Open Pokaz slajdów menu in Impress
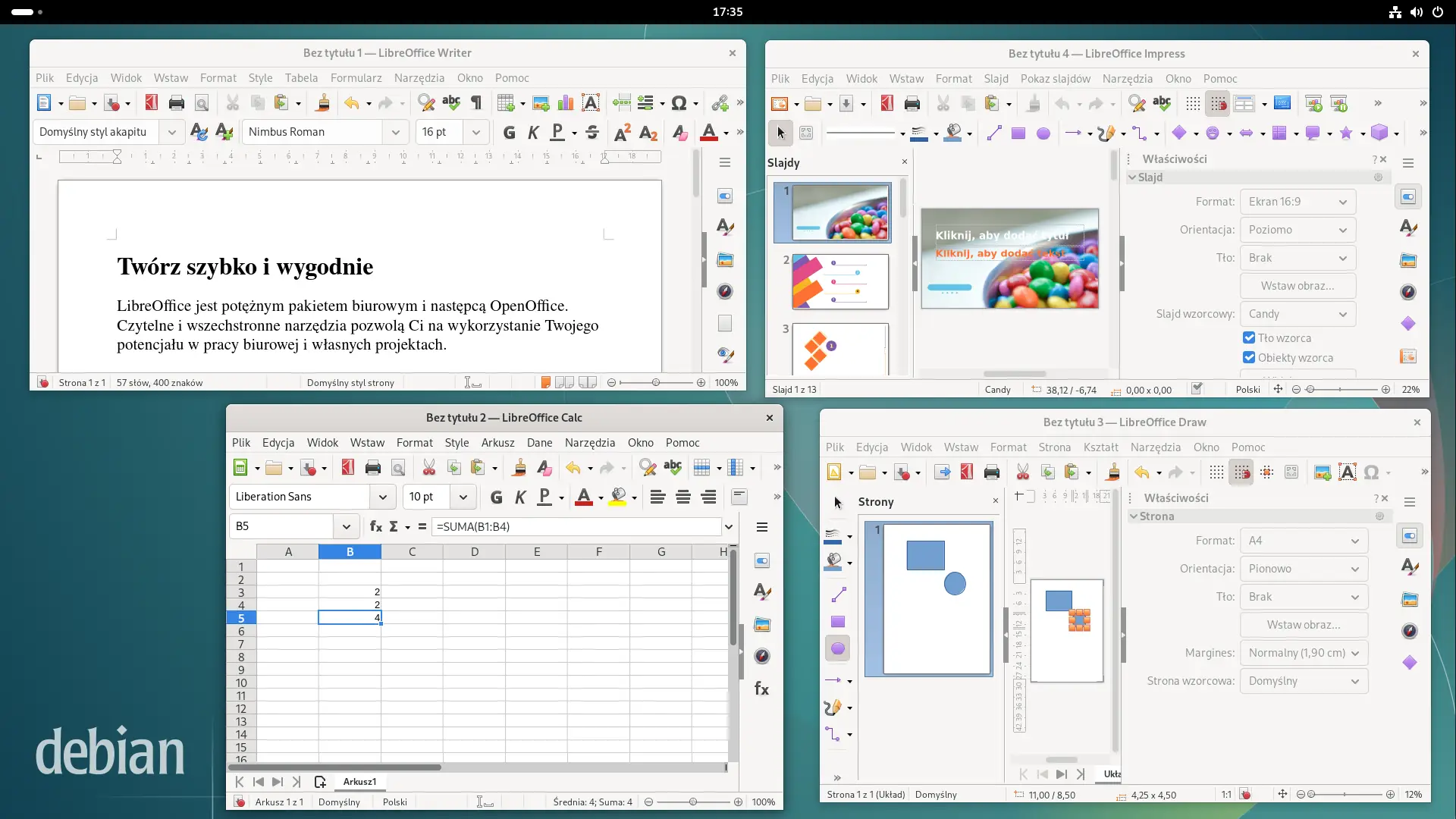 point(1055,79)
